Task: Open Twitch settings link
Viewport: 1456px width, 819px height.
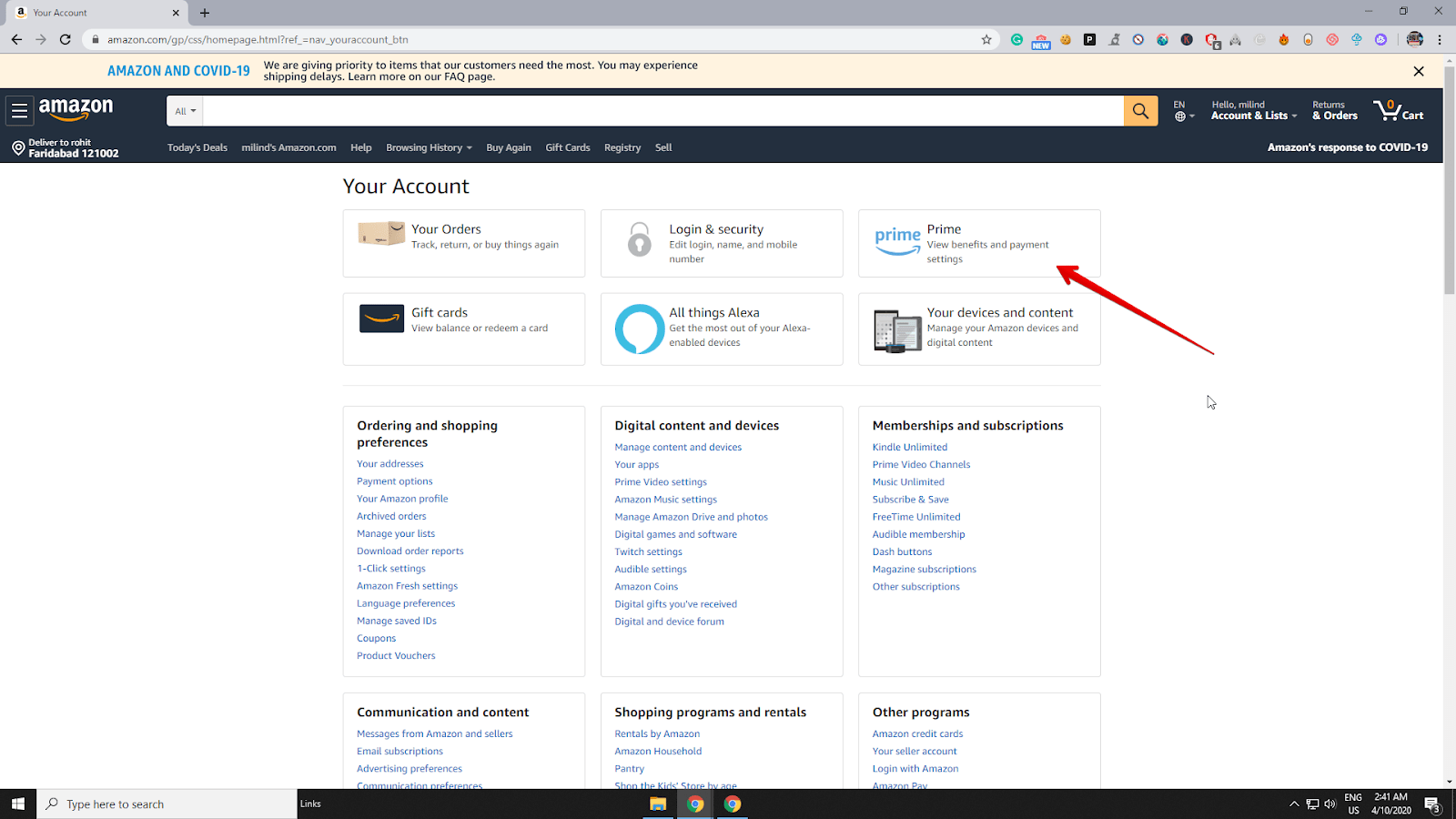Action: (x=648, y=551)
